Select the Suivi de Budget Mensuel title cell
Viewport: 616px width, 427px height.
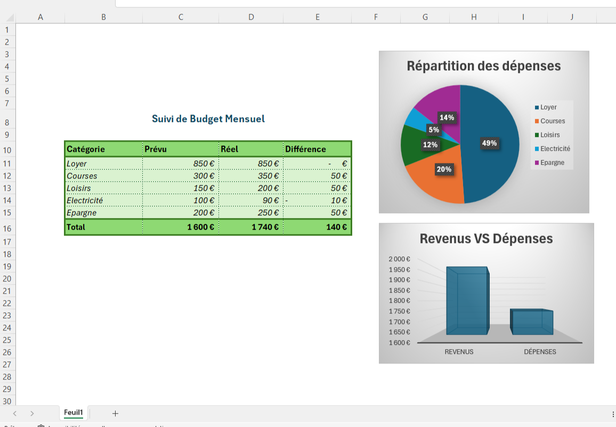coord(208,119)
